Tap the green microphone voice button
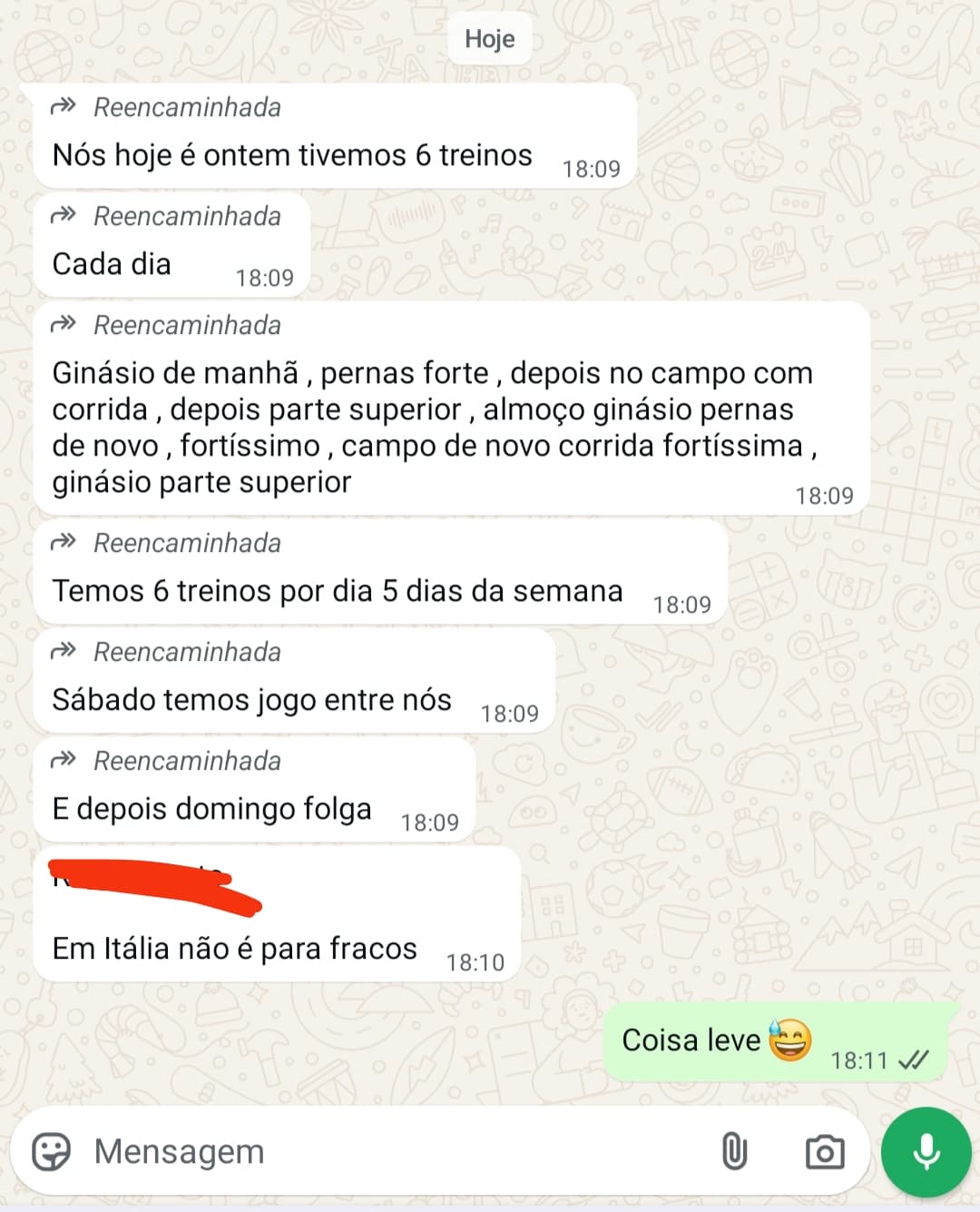 pos(926,1152)
